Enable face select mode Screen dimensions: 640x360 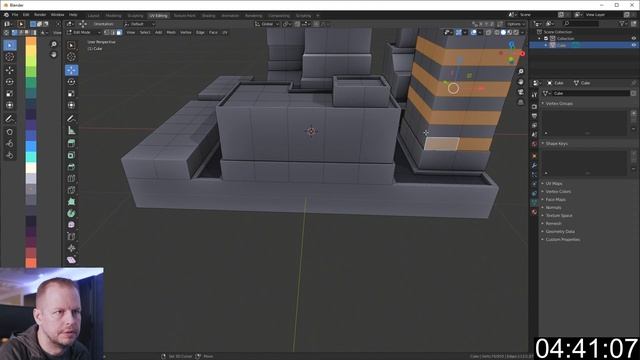[x=119, y=32]
